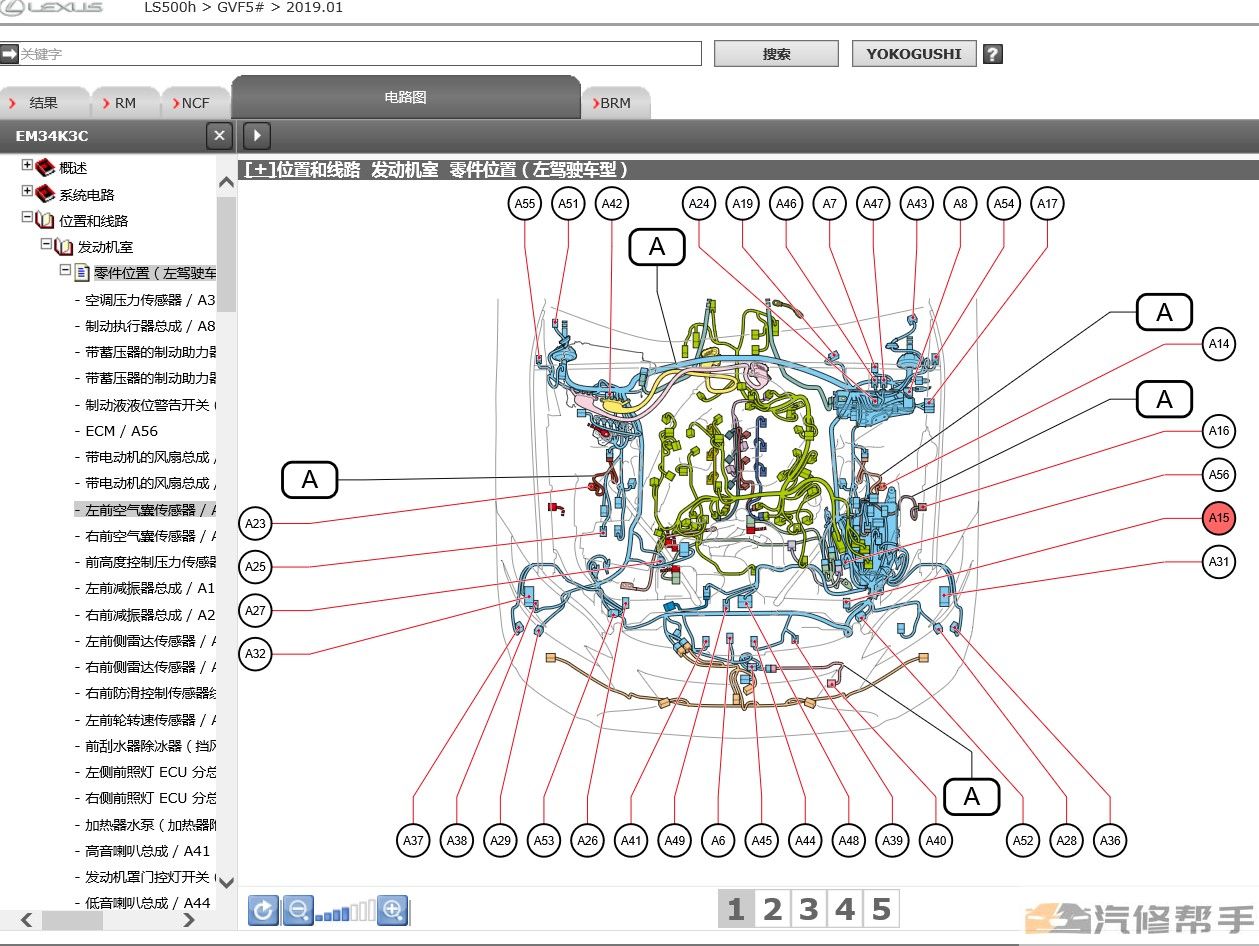
Task: Click the zoom level bar indicator
Action: [x=345, y=912]
